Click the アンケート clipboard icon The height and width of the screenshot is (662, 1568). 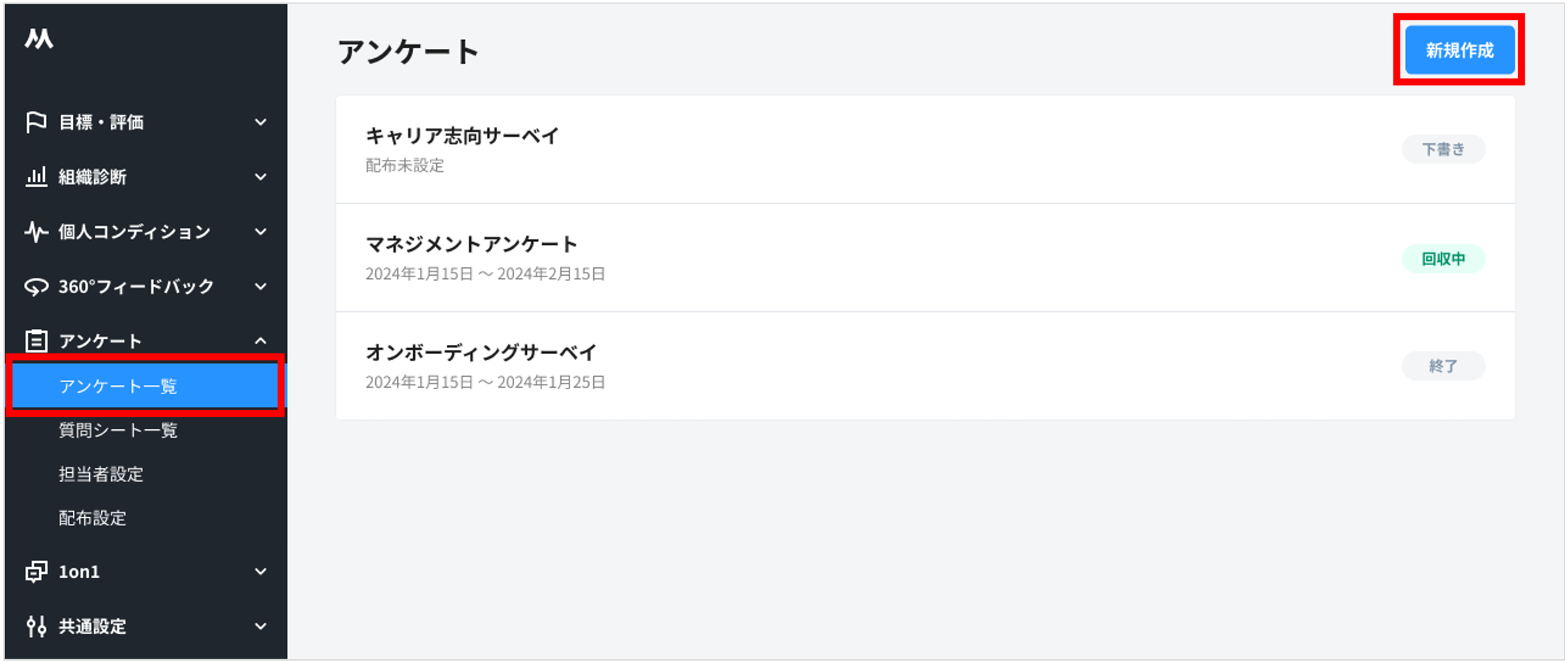(x=36, y=341)
